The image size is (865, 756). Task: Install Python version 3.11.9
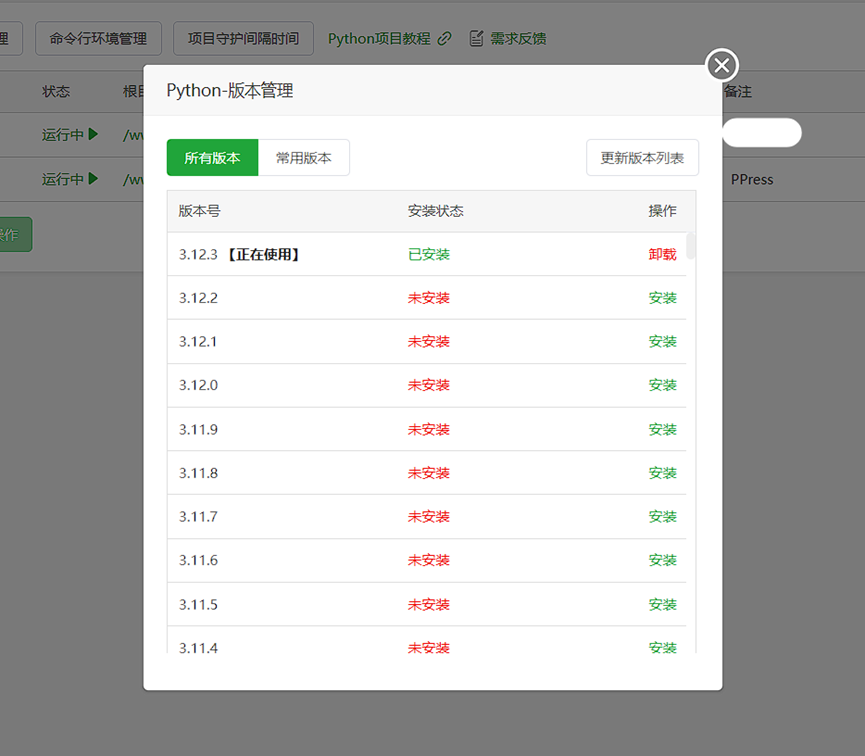point(662,429)
